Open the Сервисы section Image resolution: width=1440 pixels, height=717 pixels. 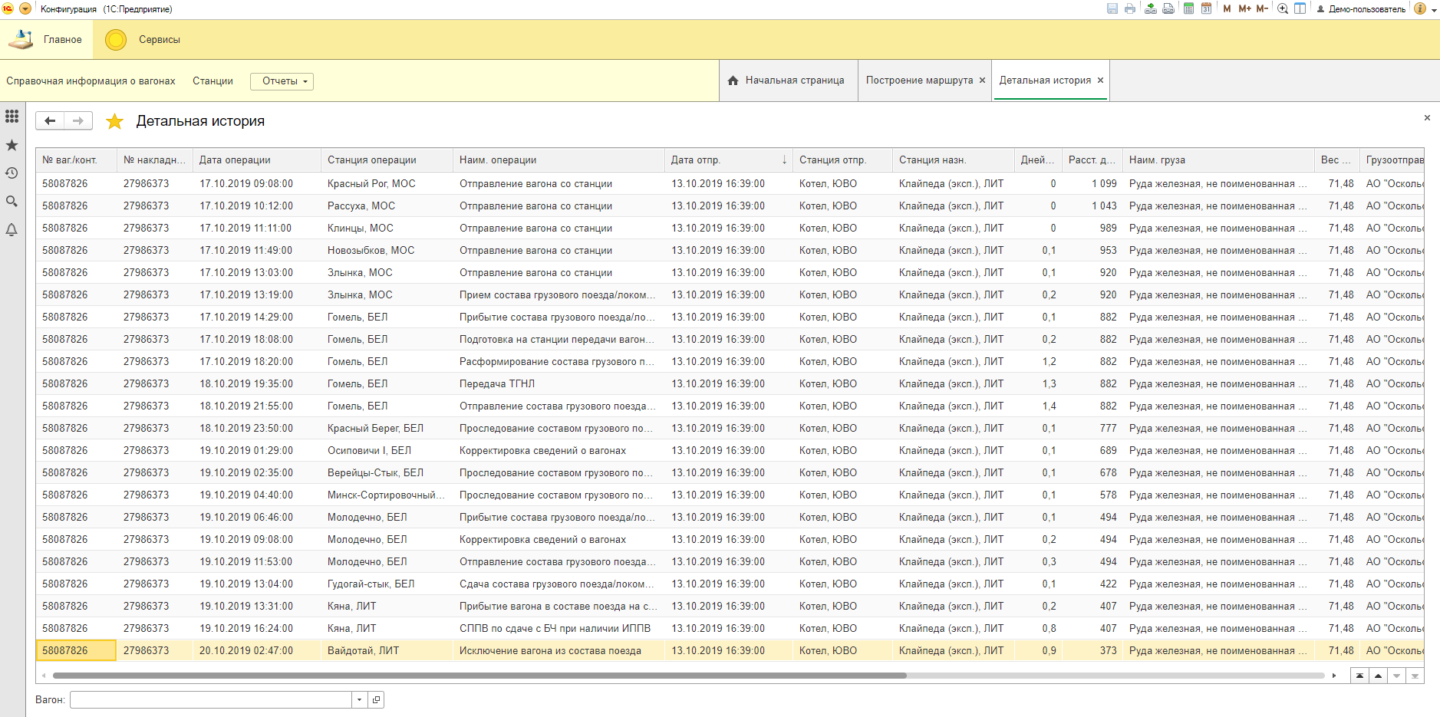click(x=144, y=40)
